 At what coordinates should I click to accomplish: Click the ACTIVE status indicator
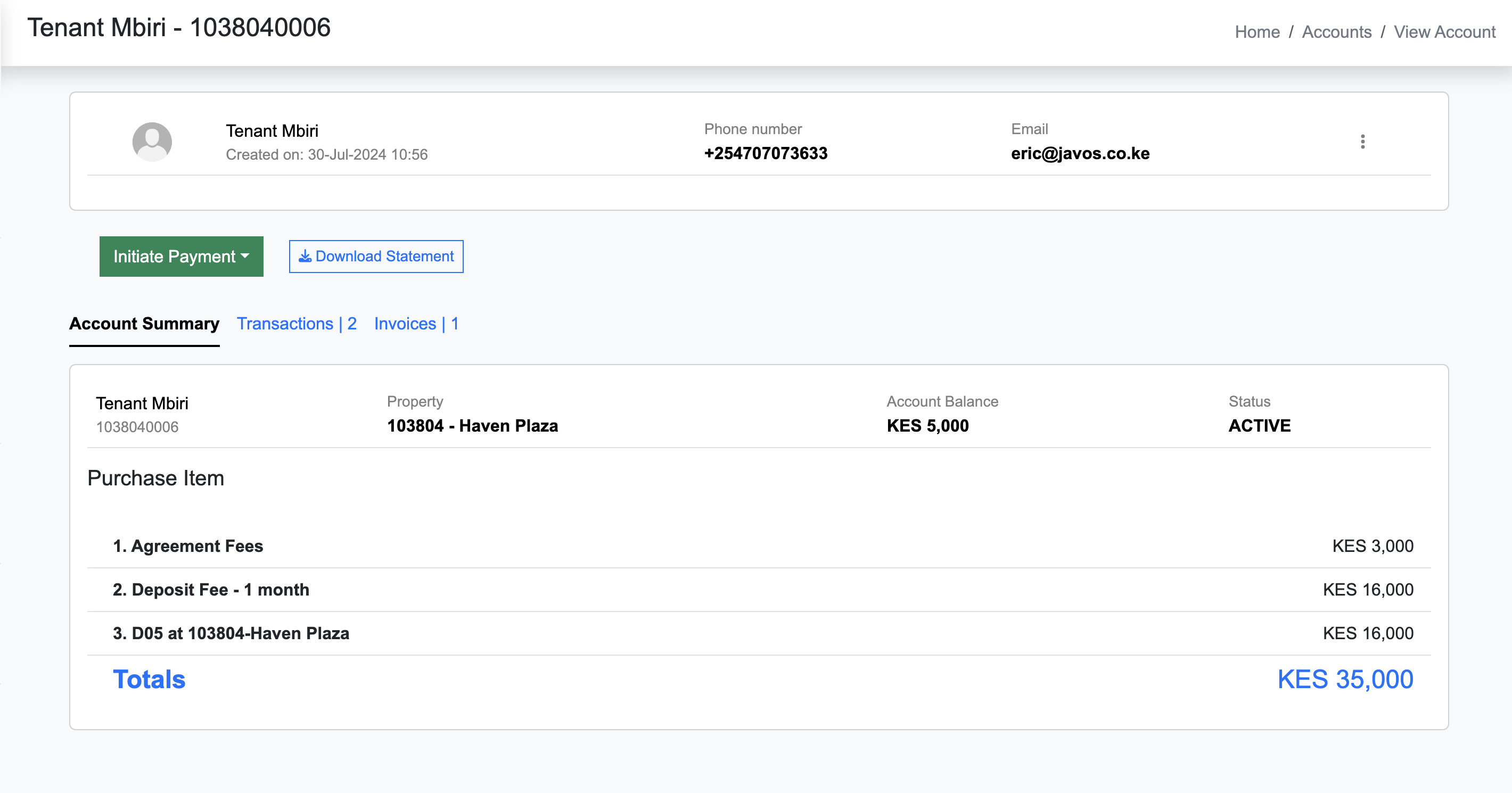click(1261, 426)
